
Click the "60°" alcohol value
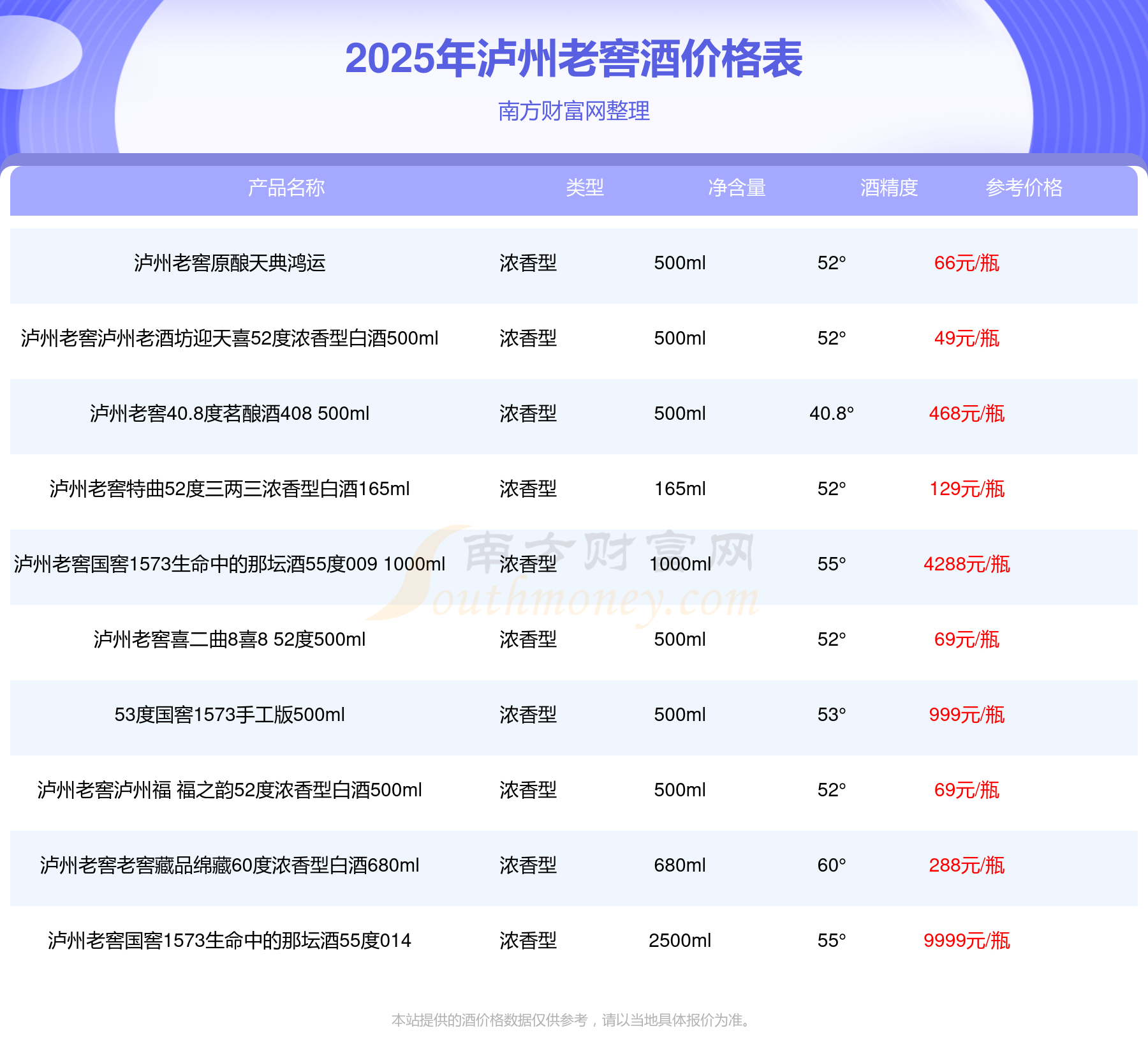(832, 865)
